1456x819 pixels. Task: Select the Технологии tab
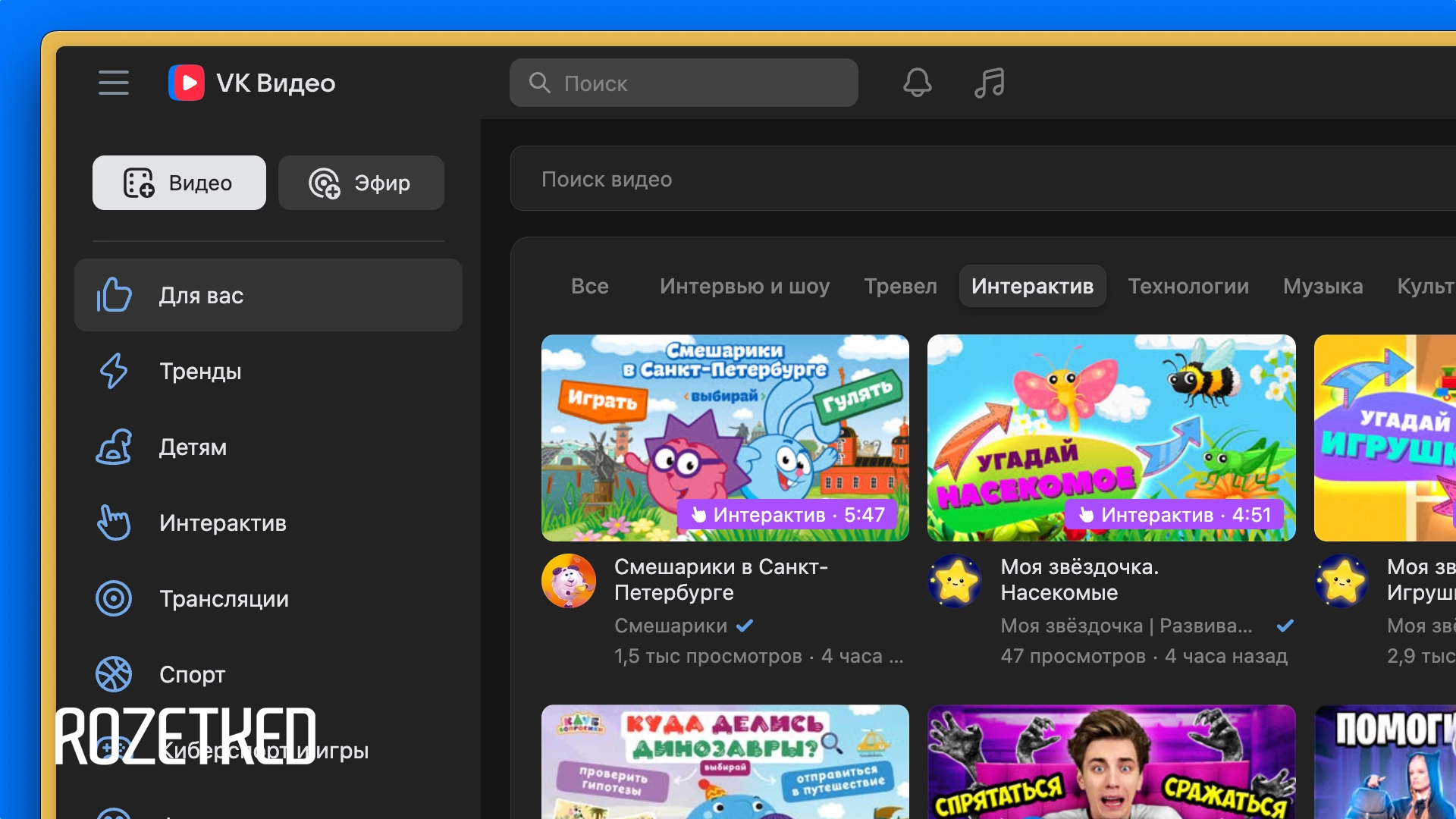click(x=1188, y=286)
